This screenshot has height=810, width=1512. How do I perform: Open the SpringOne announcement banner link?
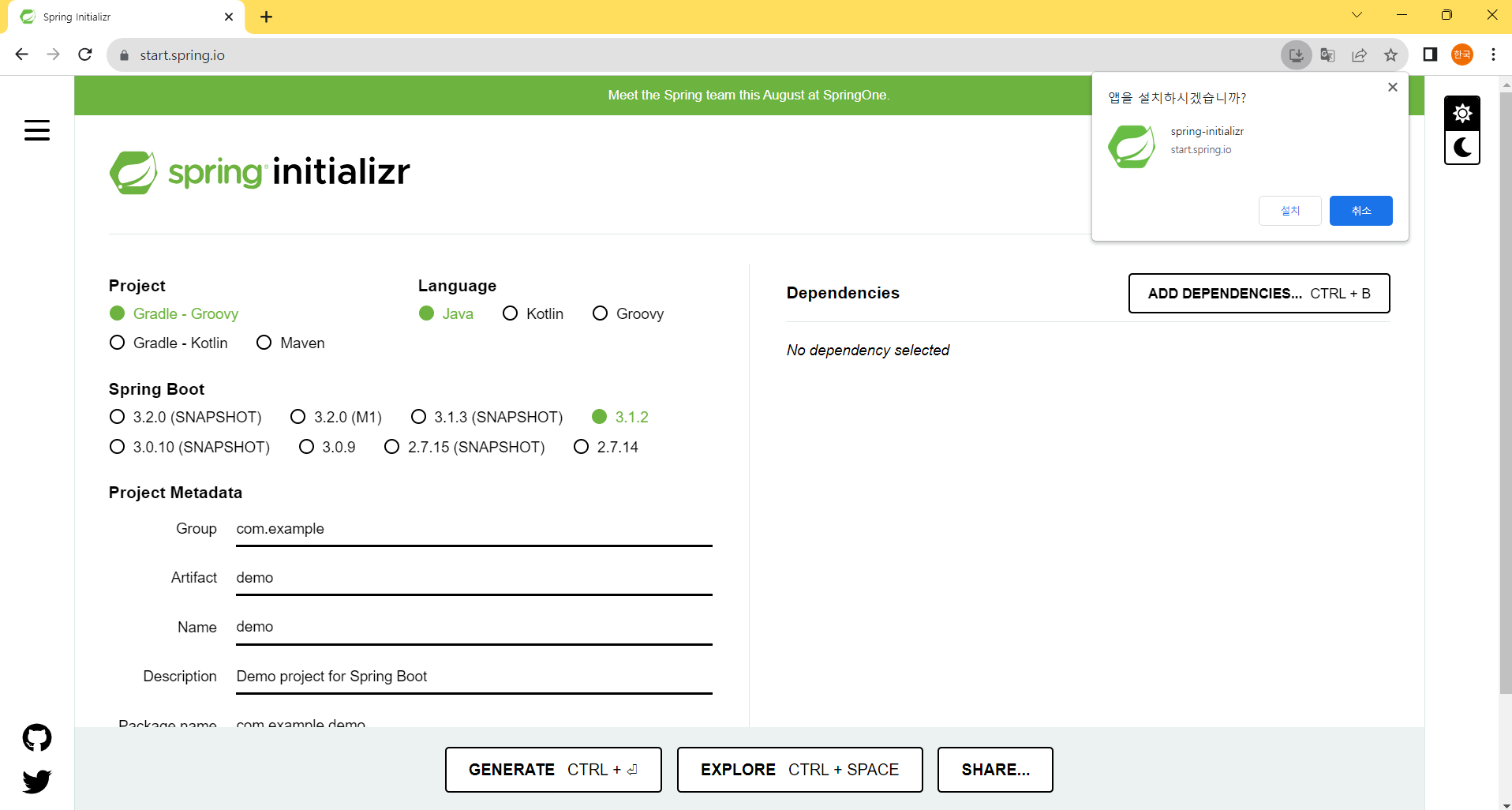pos(748,95)
